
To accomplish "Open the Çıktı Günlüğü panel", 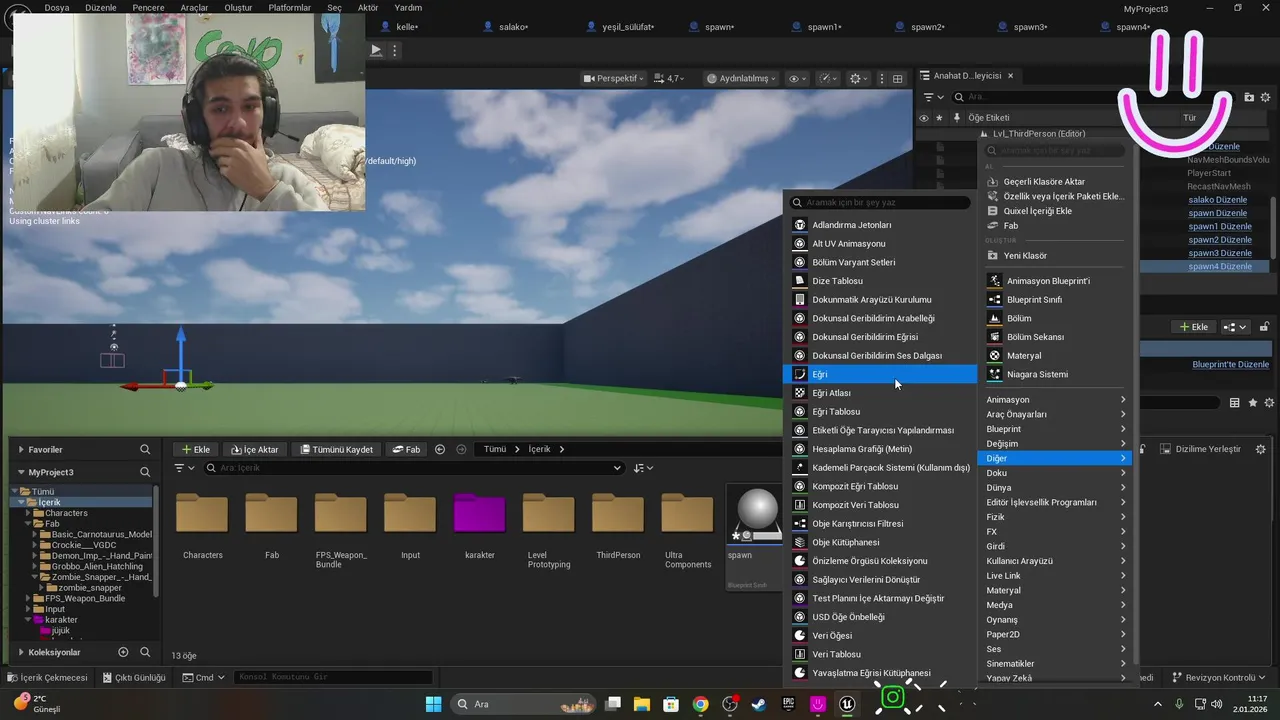I will point(133,677).
